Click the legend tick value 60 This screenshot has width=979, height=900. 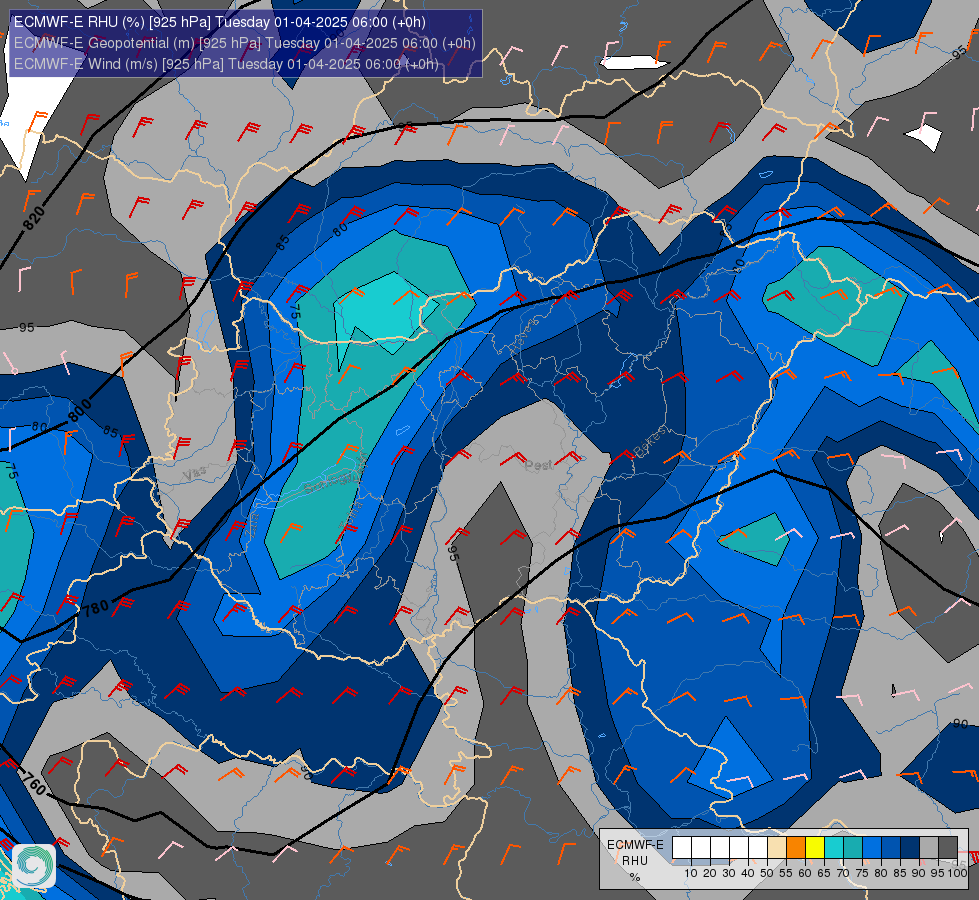(805, 873)
